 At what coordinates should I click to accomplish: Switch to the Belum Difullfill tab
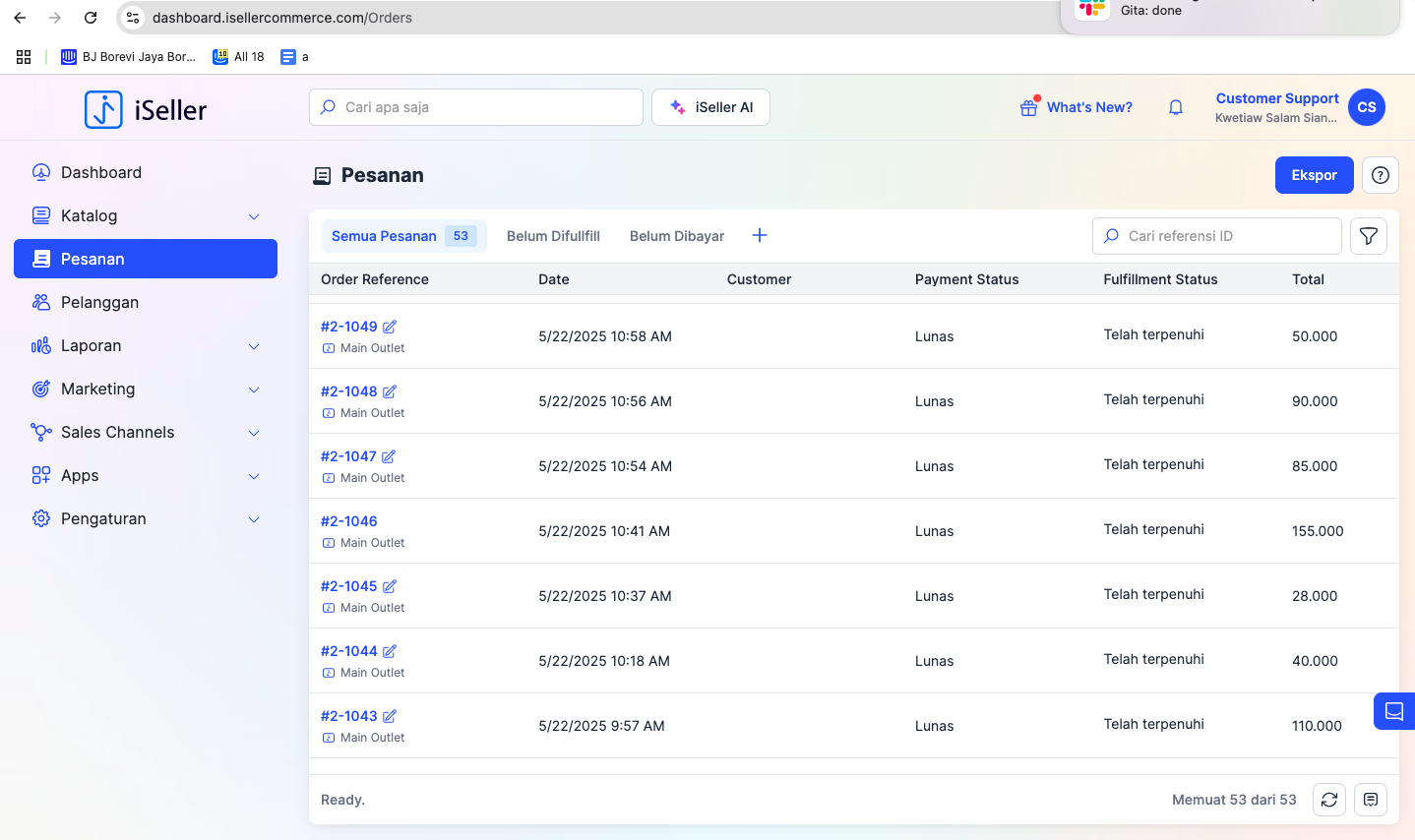pyautogui.click(x=553, y=236)
